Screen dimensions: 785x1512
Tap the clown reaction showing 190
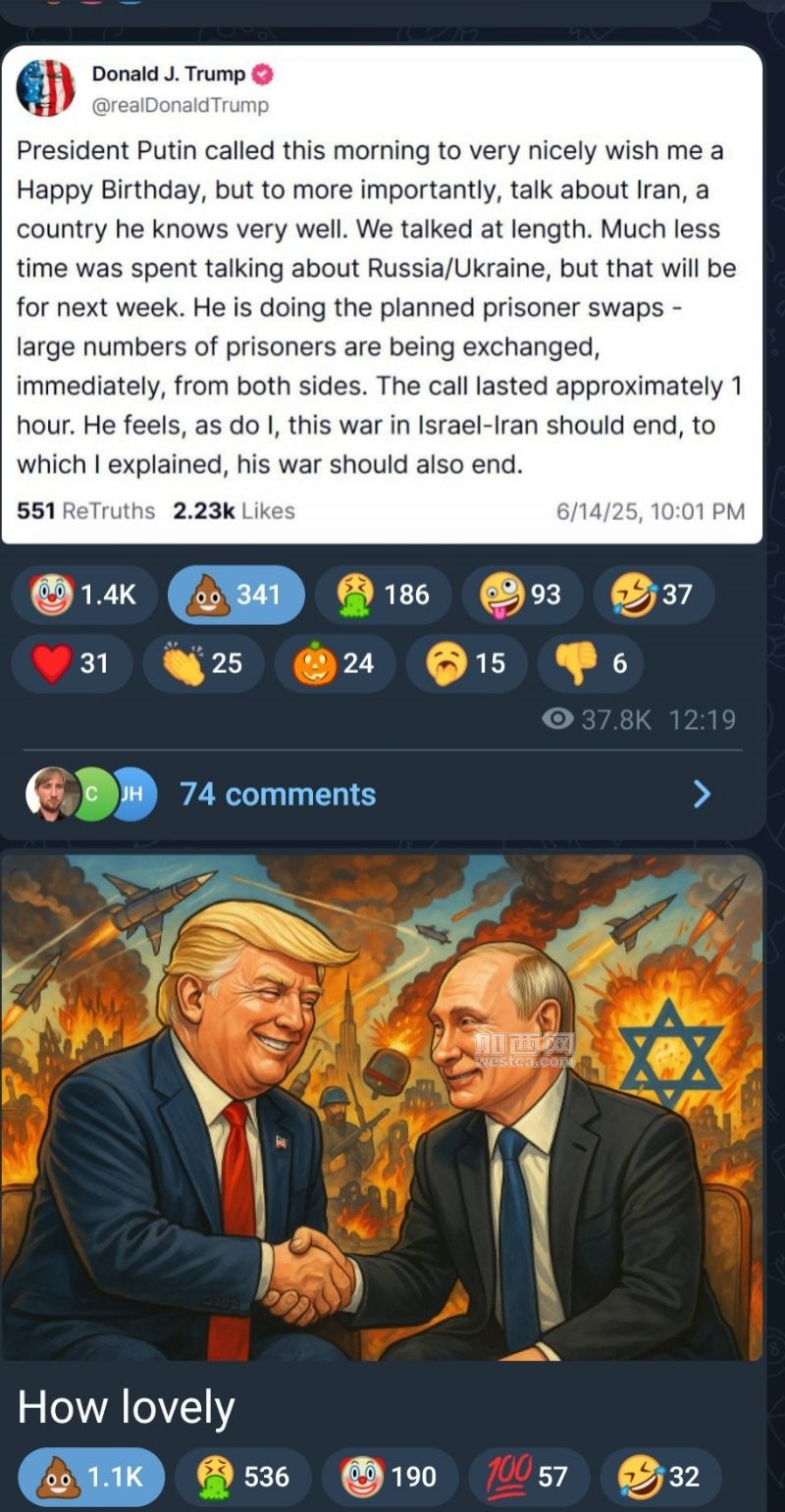coord(391,1477)
